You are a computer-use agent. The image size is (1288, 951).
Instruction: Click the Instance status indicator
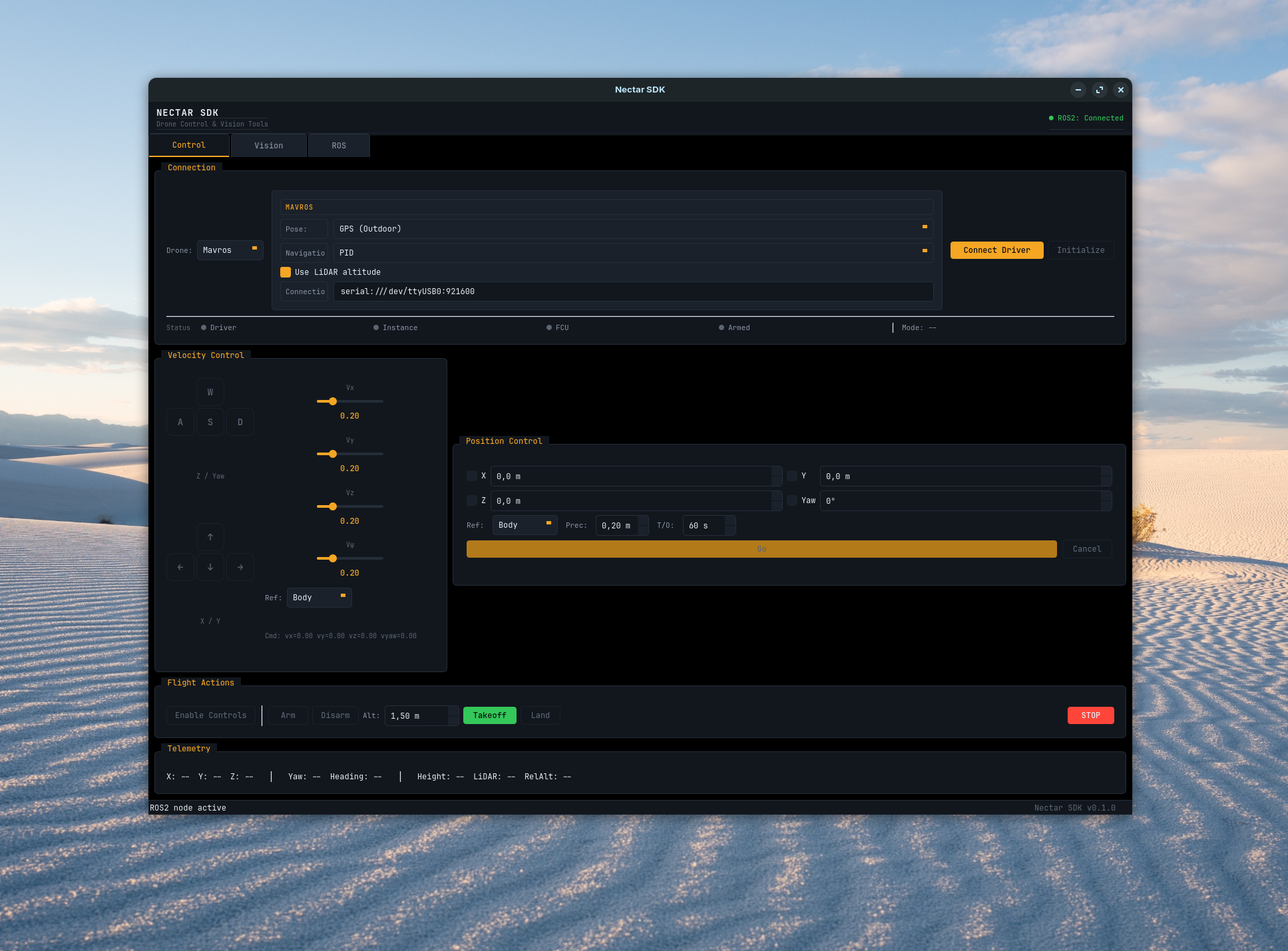(x=395, y=327)
